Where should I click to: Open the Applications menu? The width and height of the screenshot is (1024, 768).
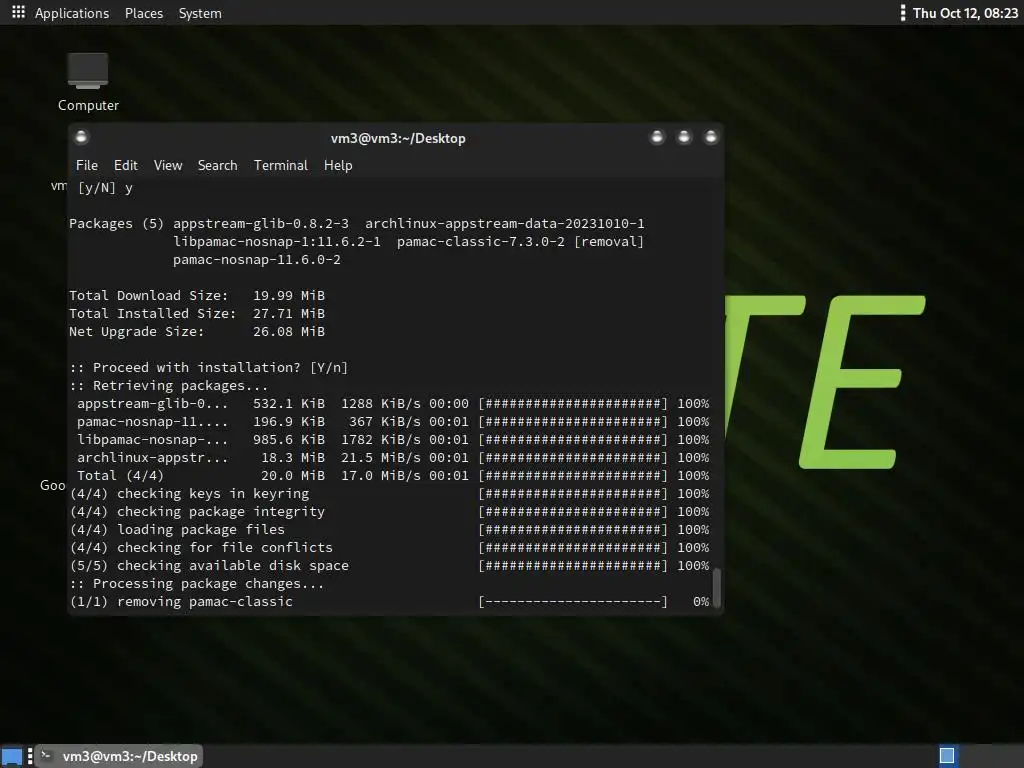click(x=72, y=13)
